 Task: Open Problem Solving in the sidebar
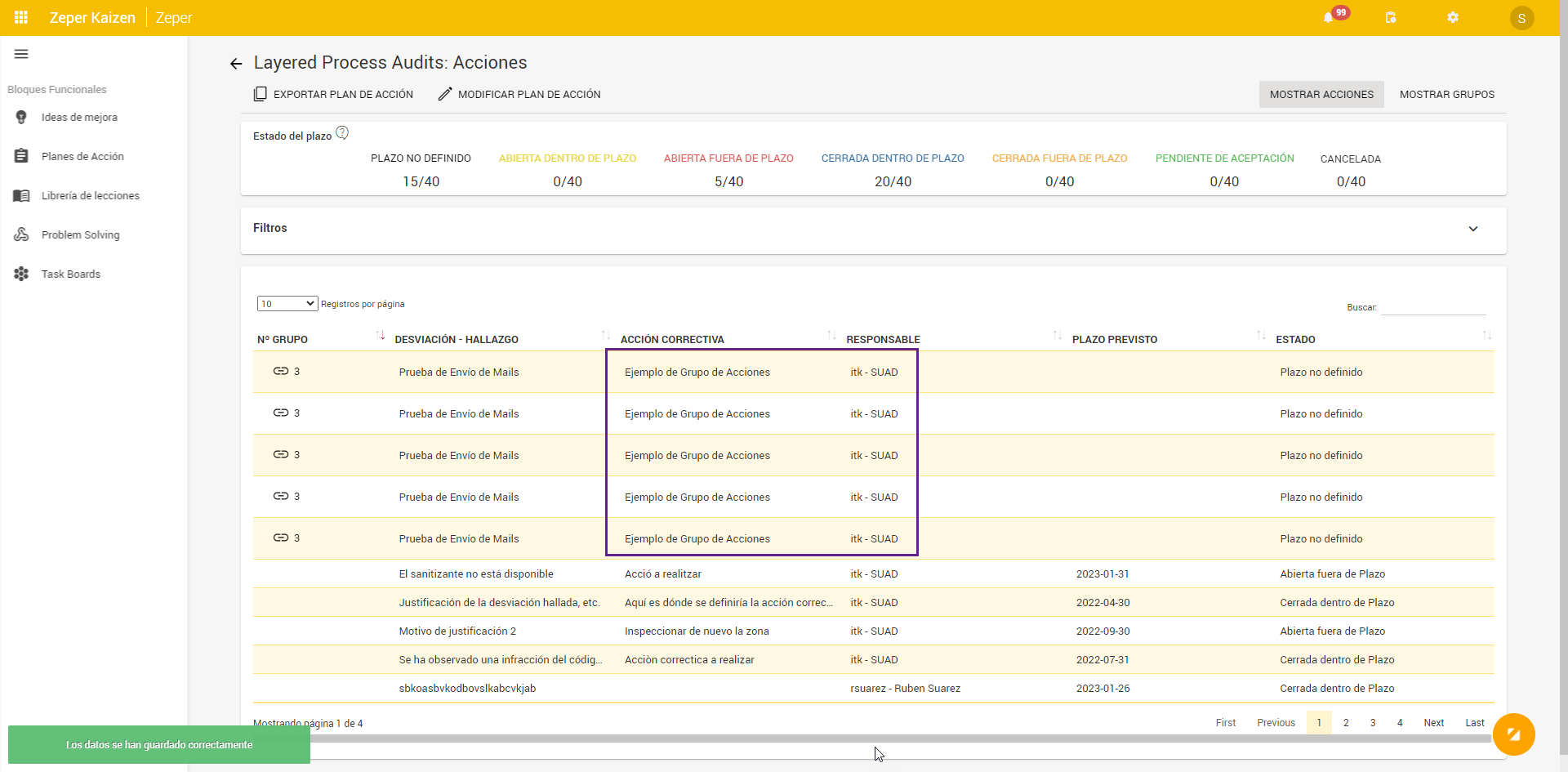[x=80, y=235]
